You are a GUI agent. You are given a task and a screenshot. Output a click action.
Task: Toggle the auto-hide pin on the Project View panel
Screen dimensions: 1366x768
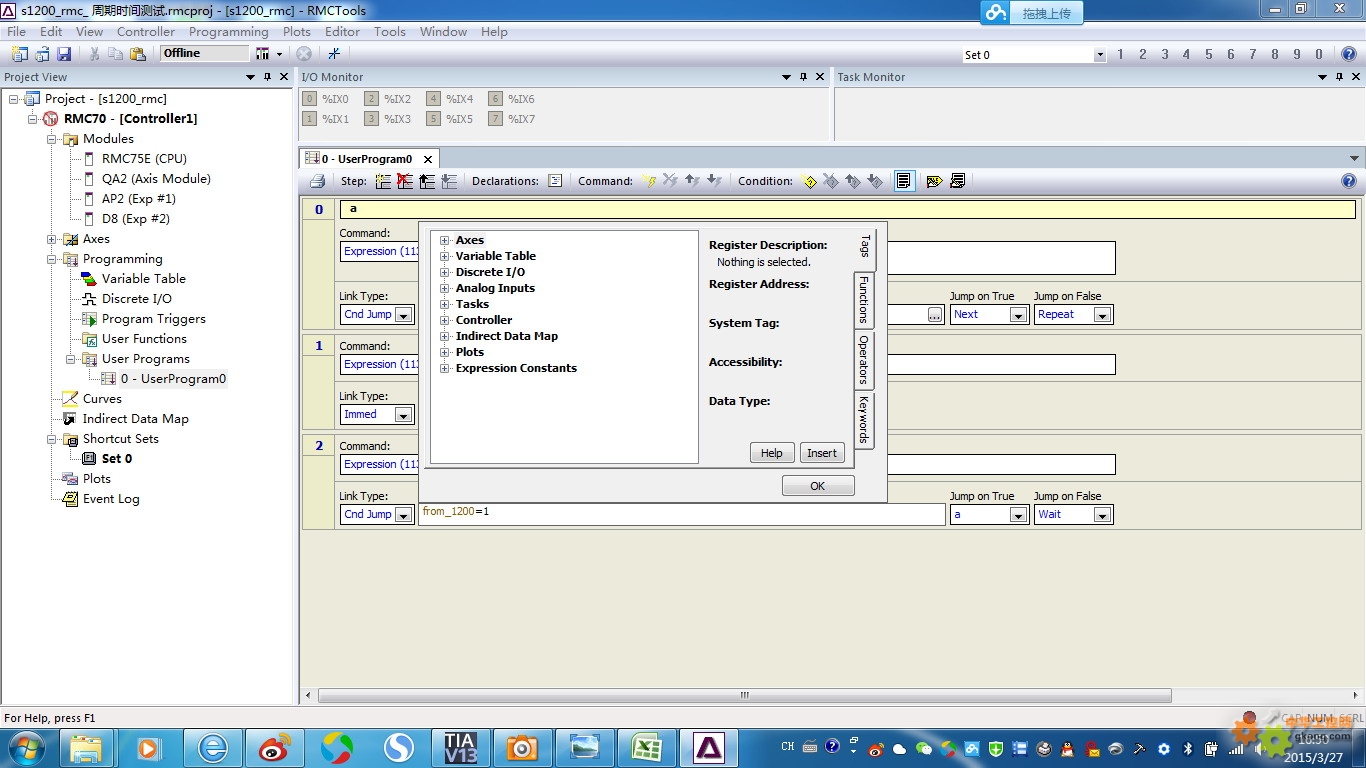[268, 77]
